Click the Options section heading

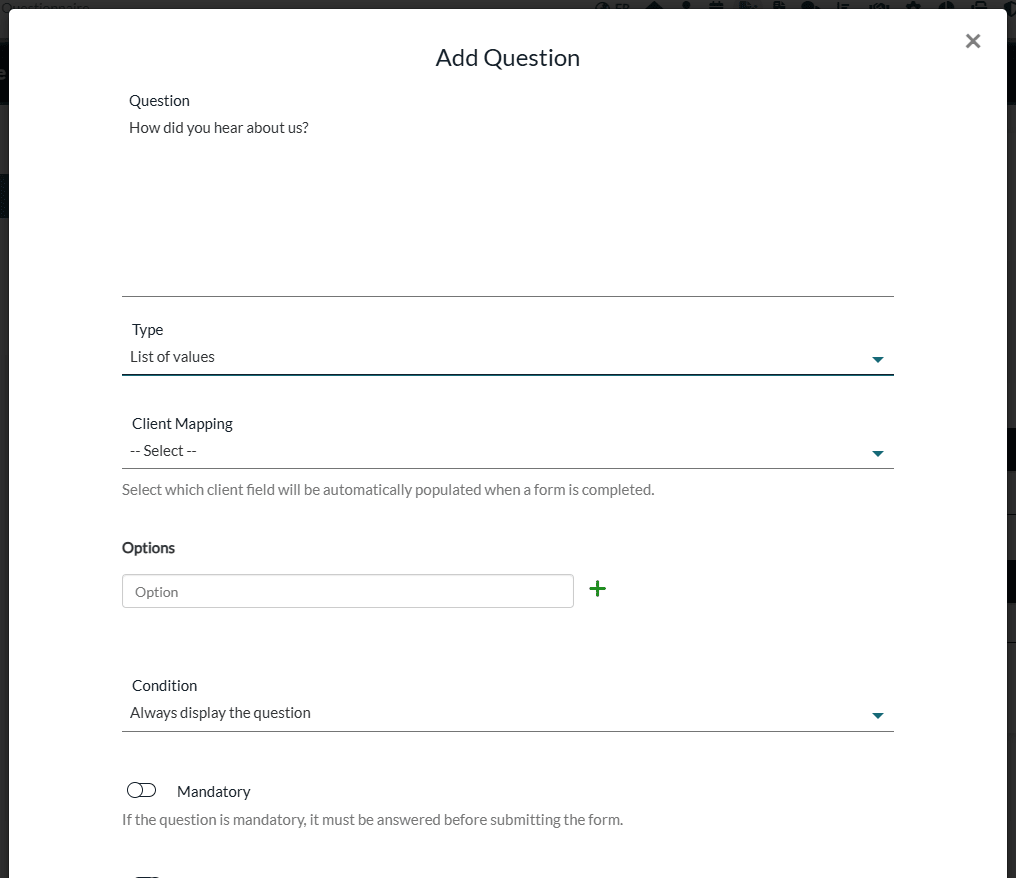coord(148,548)
